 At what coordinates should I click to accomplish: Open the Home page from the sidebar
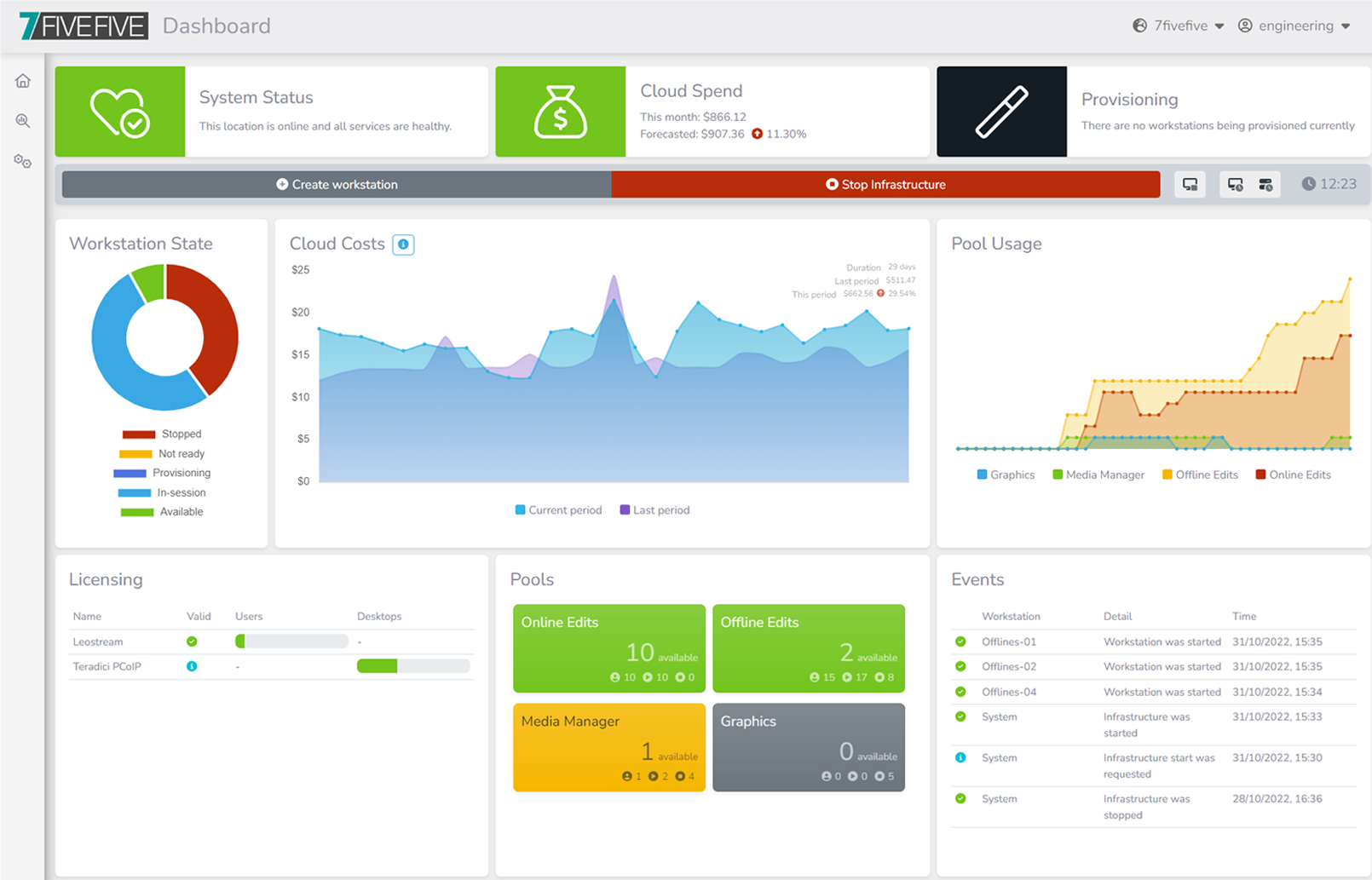pos(23,81)
